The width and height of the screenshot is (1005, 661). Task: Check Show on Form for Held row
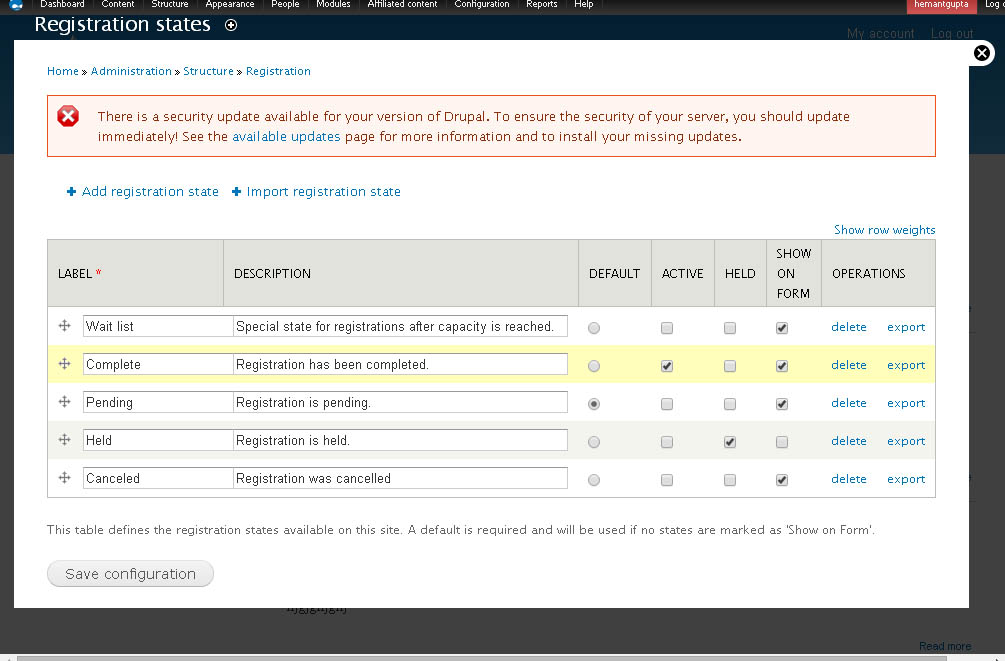coord(782,442)
